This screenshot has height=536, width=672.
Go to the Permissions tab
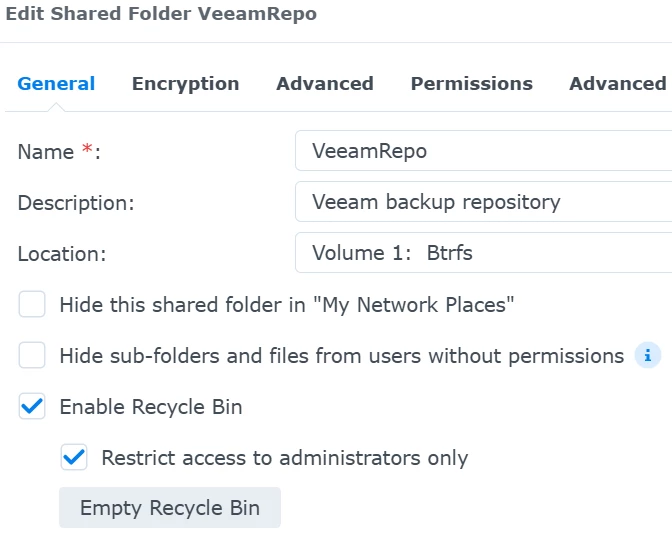pos(471,84)
